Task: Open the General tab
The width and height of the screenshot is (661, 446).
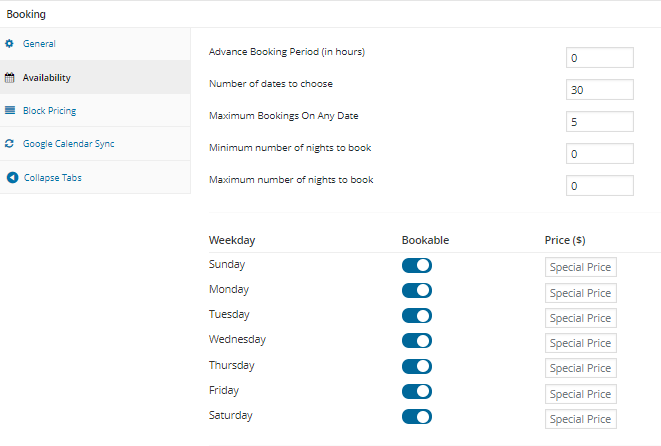Action: pos(39,44)
